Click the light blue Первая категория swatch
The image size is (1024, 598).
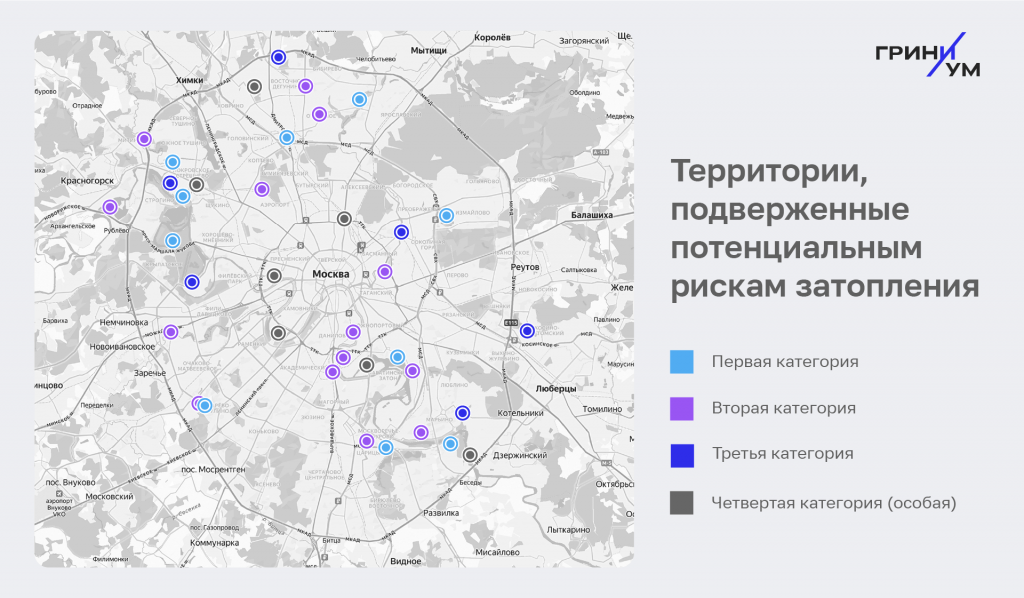tap(681, 362)
